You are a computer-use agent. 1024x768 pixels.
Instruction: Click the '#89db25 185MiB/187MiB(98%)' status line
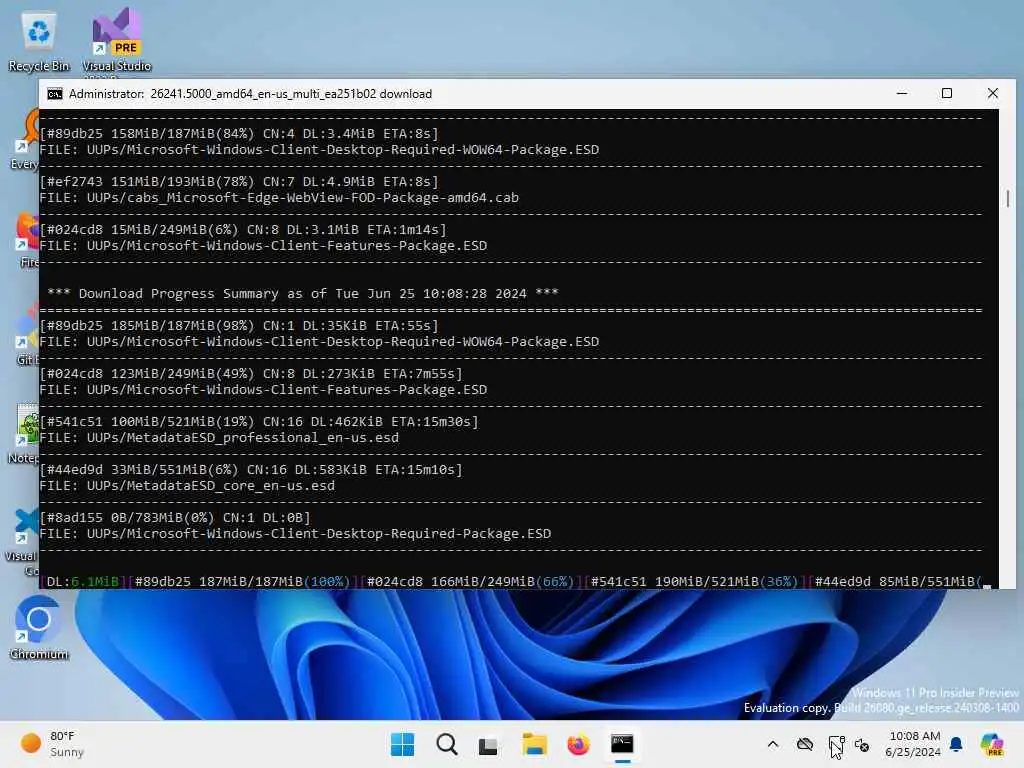pyautogui.click(x=239, y=326)
